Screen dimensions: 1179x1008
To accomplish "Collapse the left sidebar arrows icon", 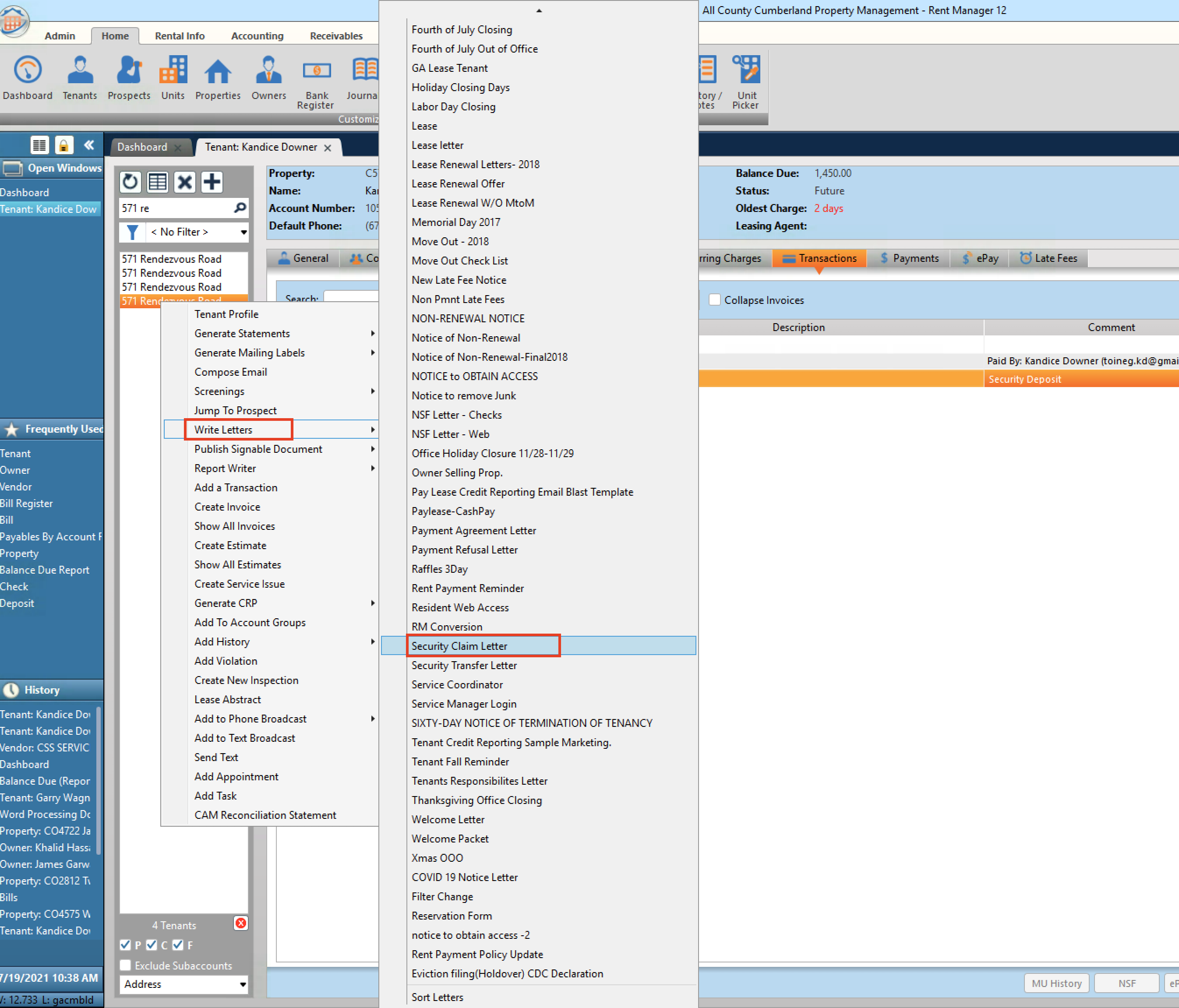I will 89,146.
